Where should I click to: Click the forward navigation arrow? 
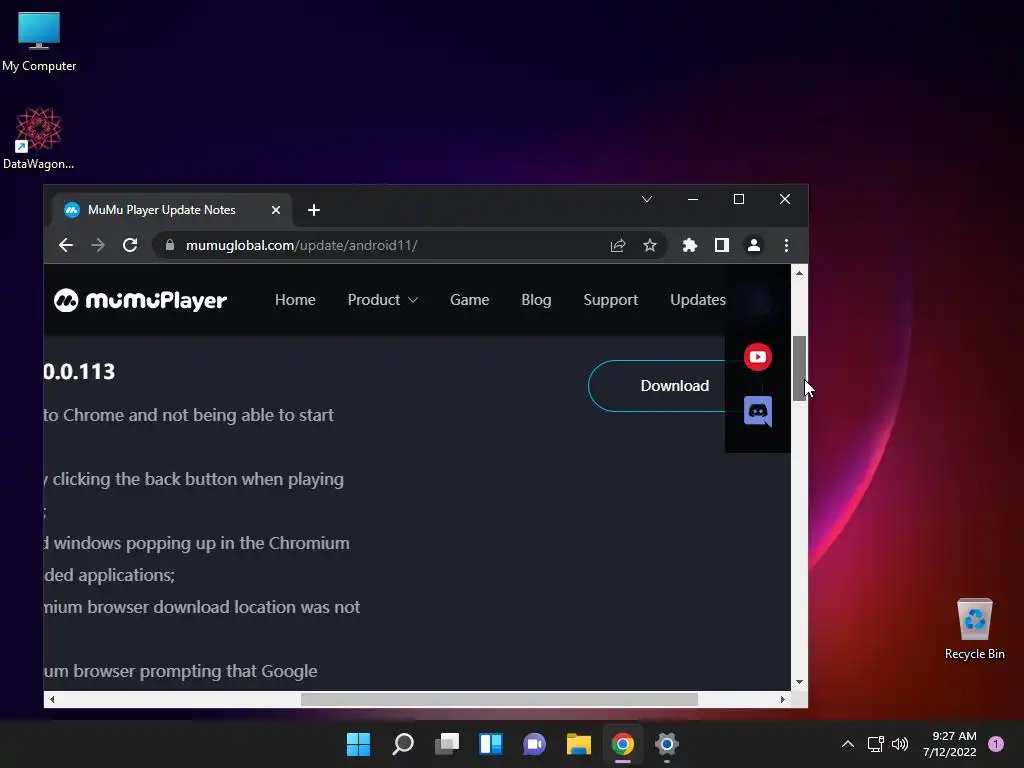(x=98, y=246)
